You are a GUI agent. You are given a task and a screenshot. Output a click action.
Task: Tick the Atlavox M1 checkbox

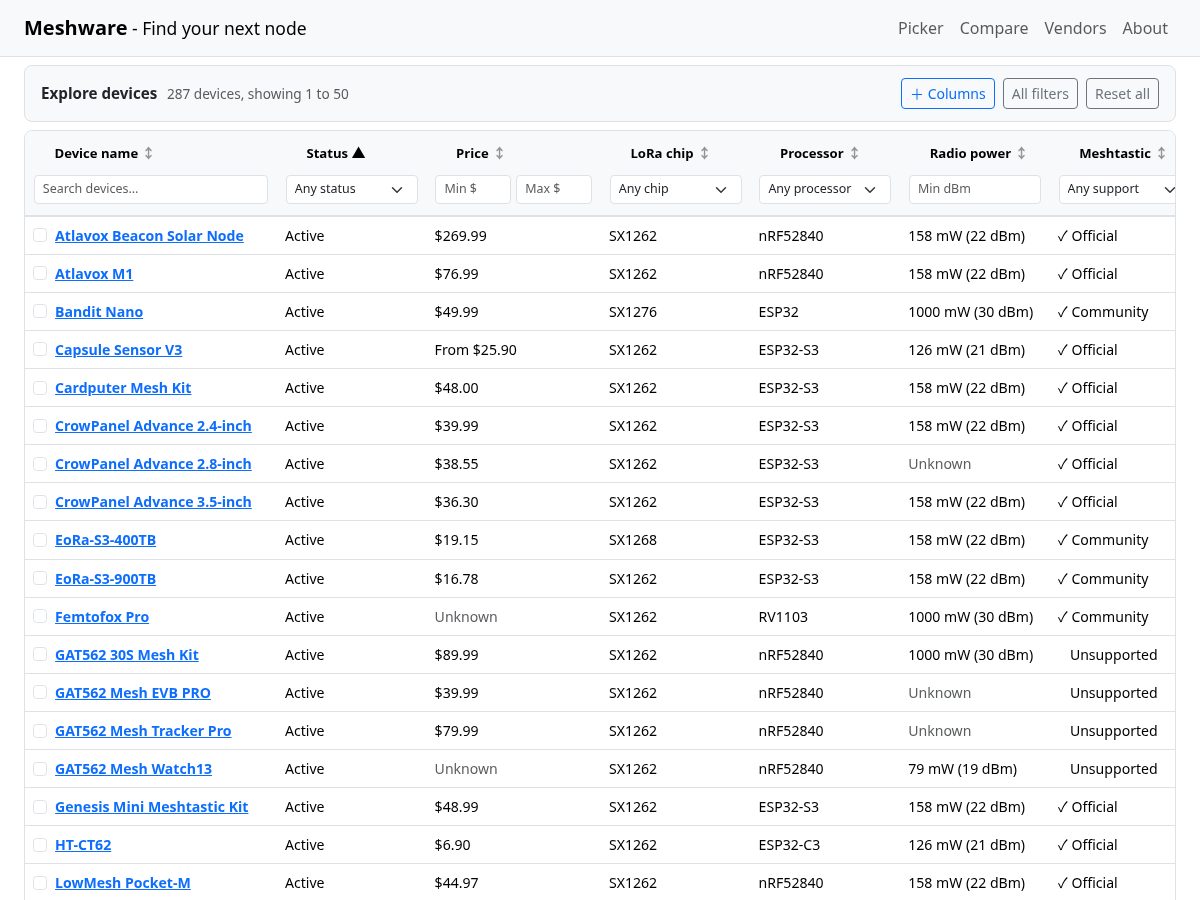(x=40, y=273)
